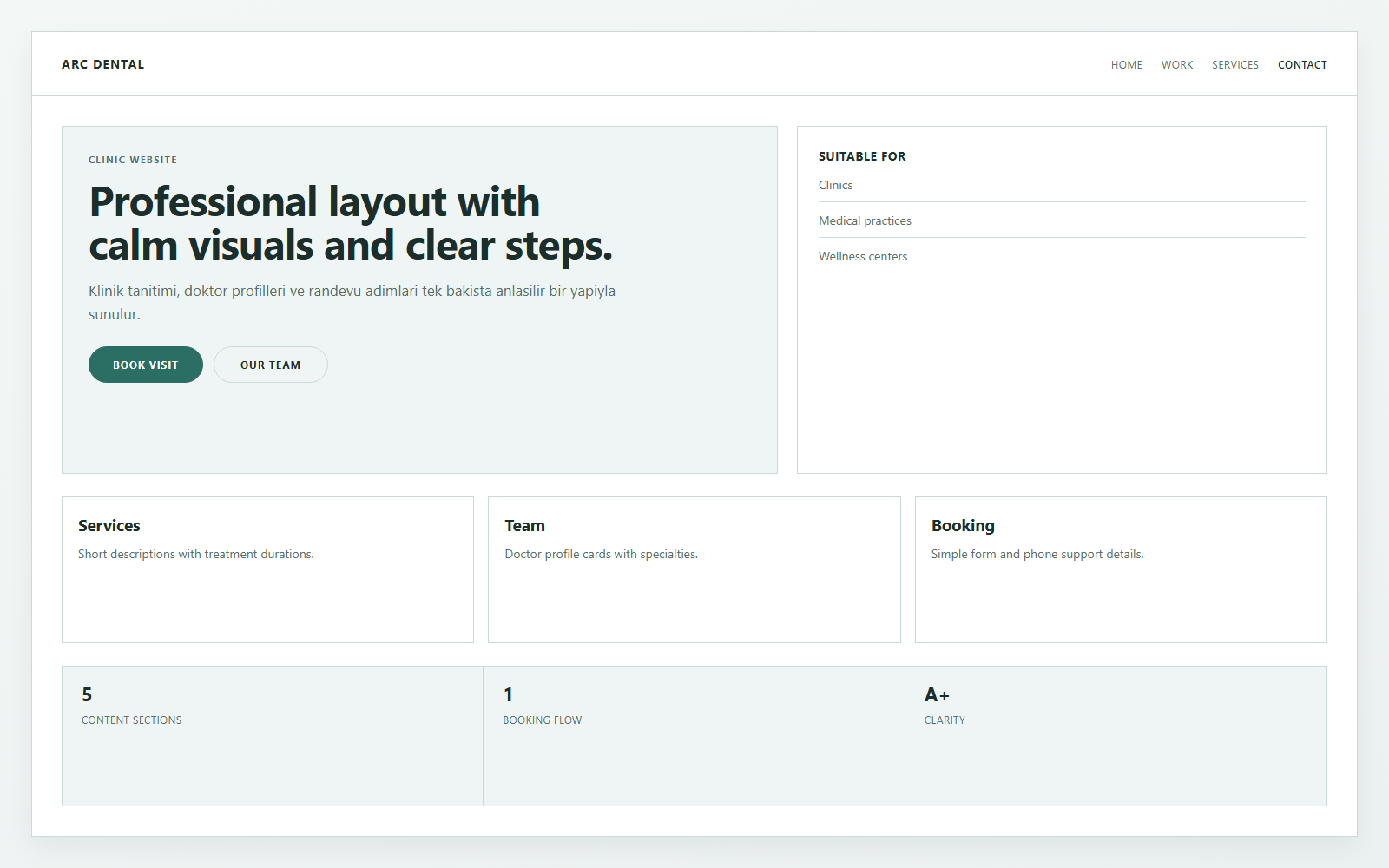This screenshot has width=1389, height=868.
Task: Click the hero description paragraph text
Action: [x=352, y=302]
